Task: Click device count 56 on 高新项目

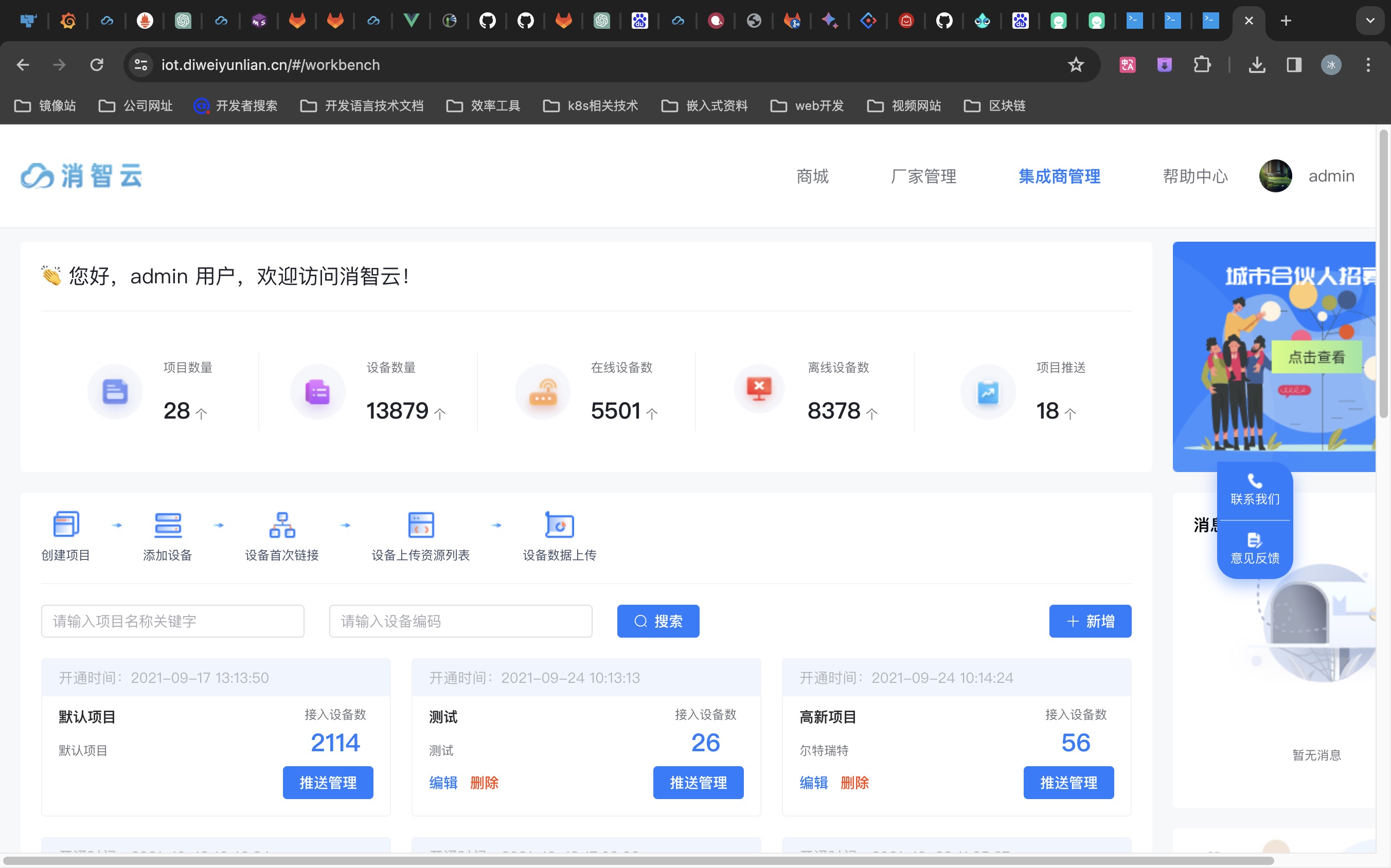Action: (x=1076, y=743)
